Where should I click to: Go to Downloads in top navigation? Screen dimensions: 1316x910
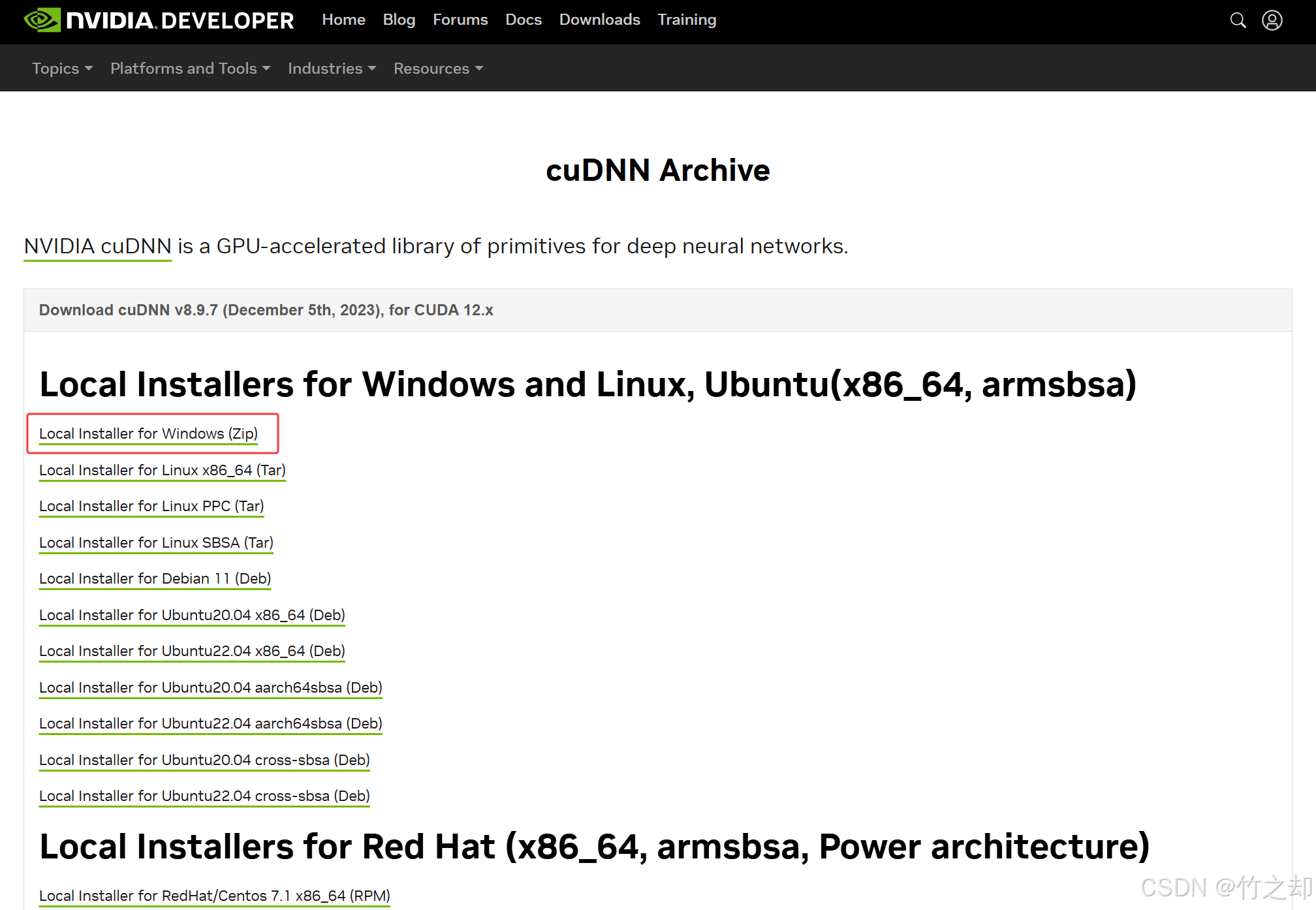click(x=599, y=20)
